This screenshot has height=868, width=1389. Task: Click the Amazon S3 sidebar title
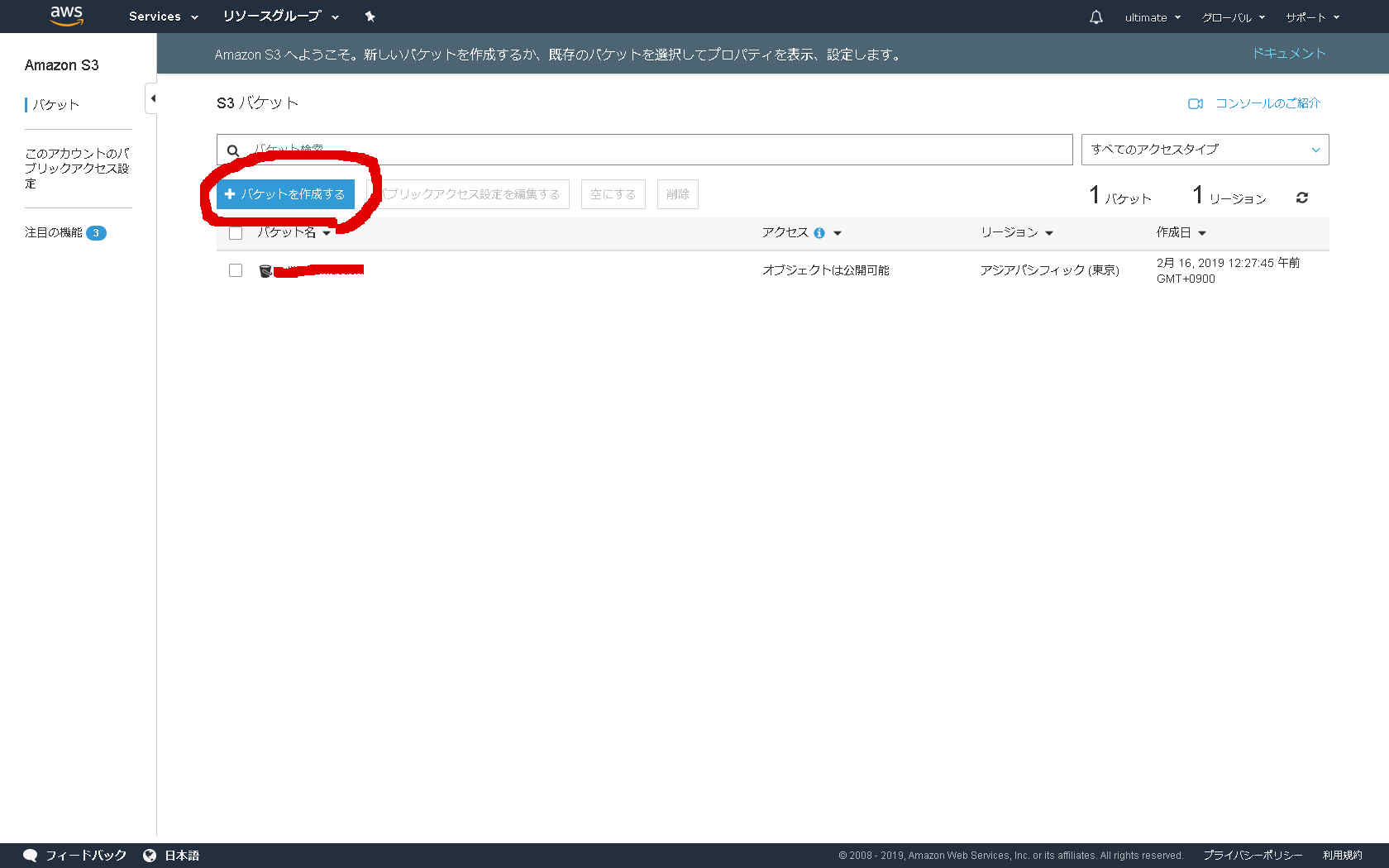pos(61,65)
